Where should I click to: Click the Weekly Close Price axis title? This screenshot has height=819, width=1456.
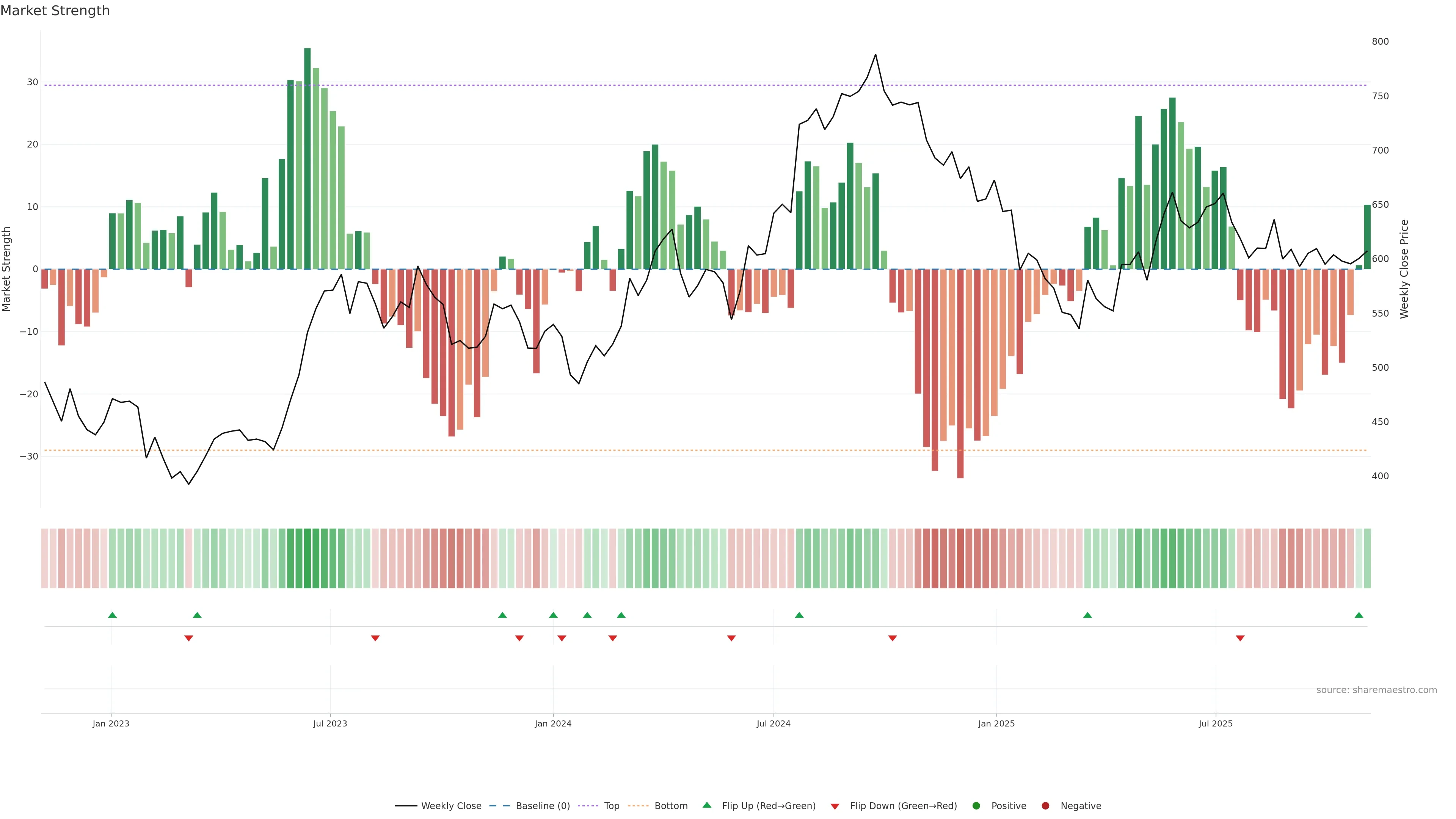point(1404,269)
